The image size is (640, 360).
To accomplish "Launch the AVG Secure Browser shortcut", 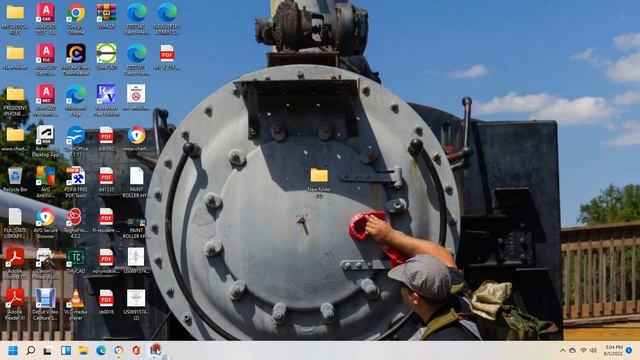I will [x=45, y=223].
